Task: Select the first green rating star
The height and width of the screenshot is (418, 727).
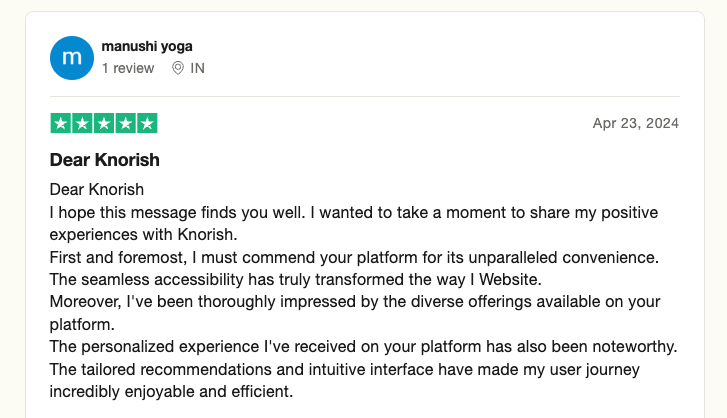Action: 60,123
